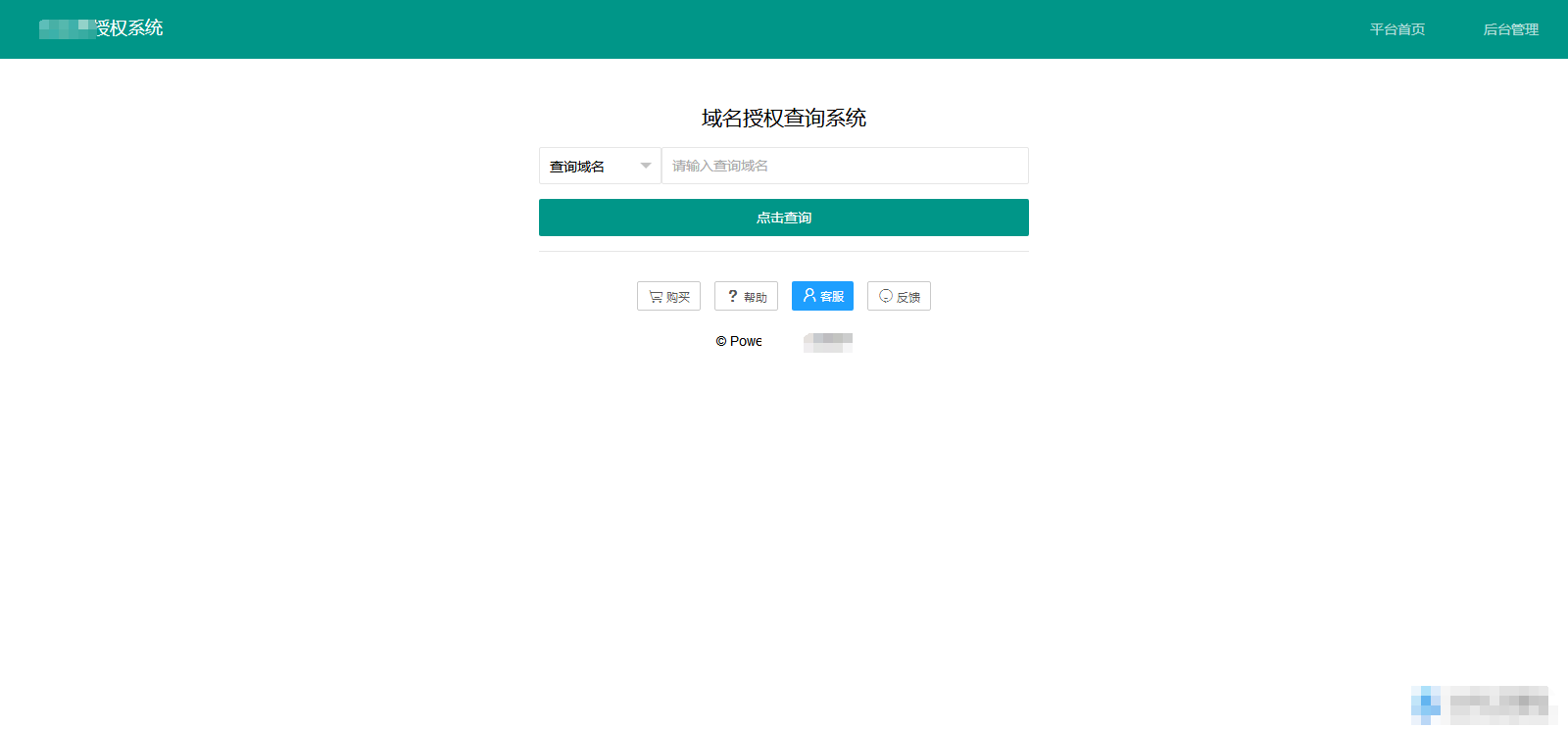
Task: Click the shopping cart icon for 购买
Action: (656, 297)
